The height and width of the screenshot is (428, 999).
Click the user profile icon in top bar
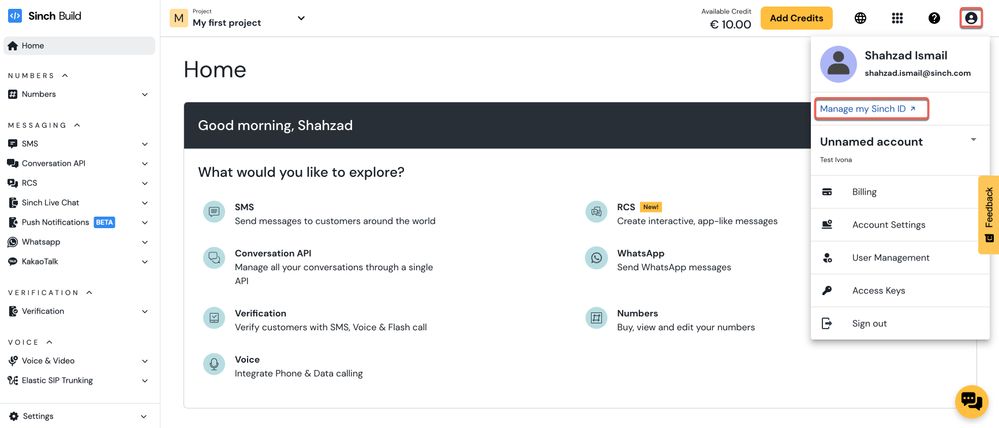(971, 18)
